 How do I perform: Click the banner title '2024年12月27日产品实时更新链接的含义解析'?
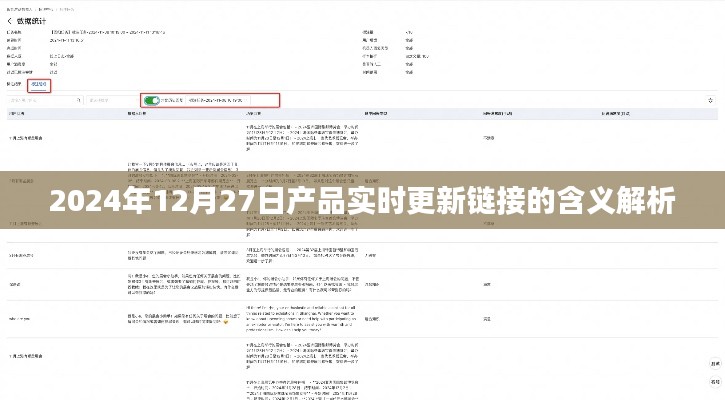(x=362, y=200)
